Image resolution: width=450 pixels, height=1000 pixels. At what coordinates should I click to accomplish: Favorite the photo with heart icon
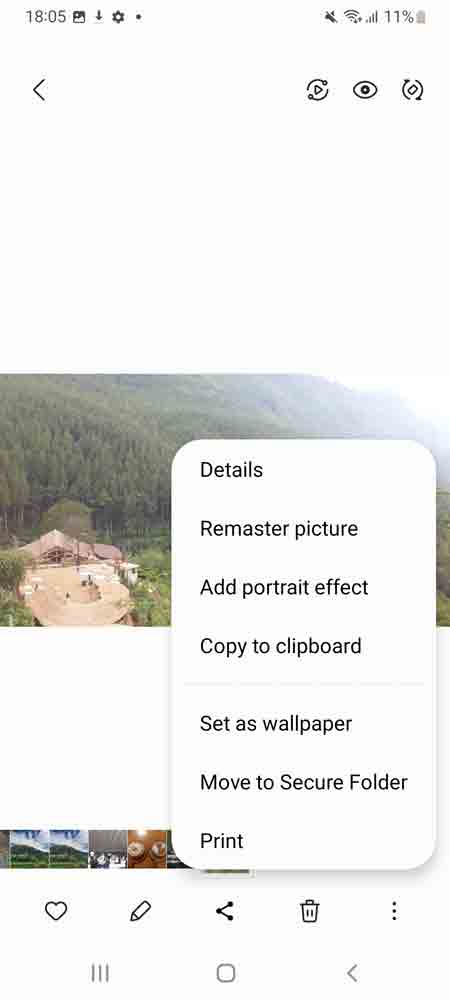click(x=56, y=911)
